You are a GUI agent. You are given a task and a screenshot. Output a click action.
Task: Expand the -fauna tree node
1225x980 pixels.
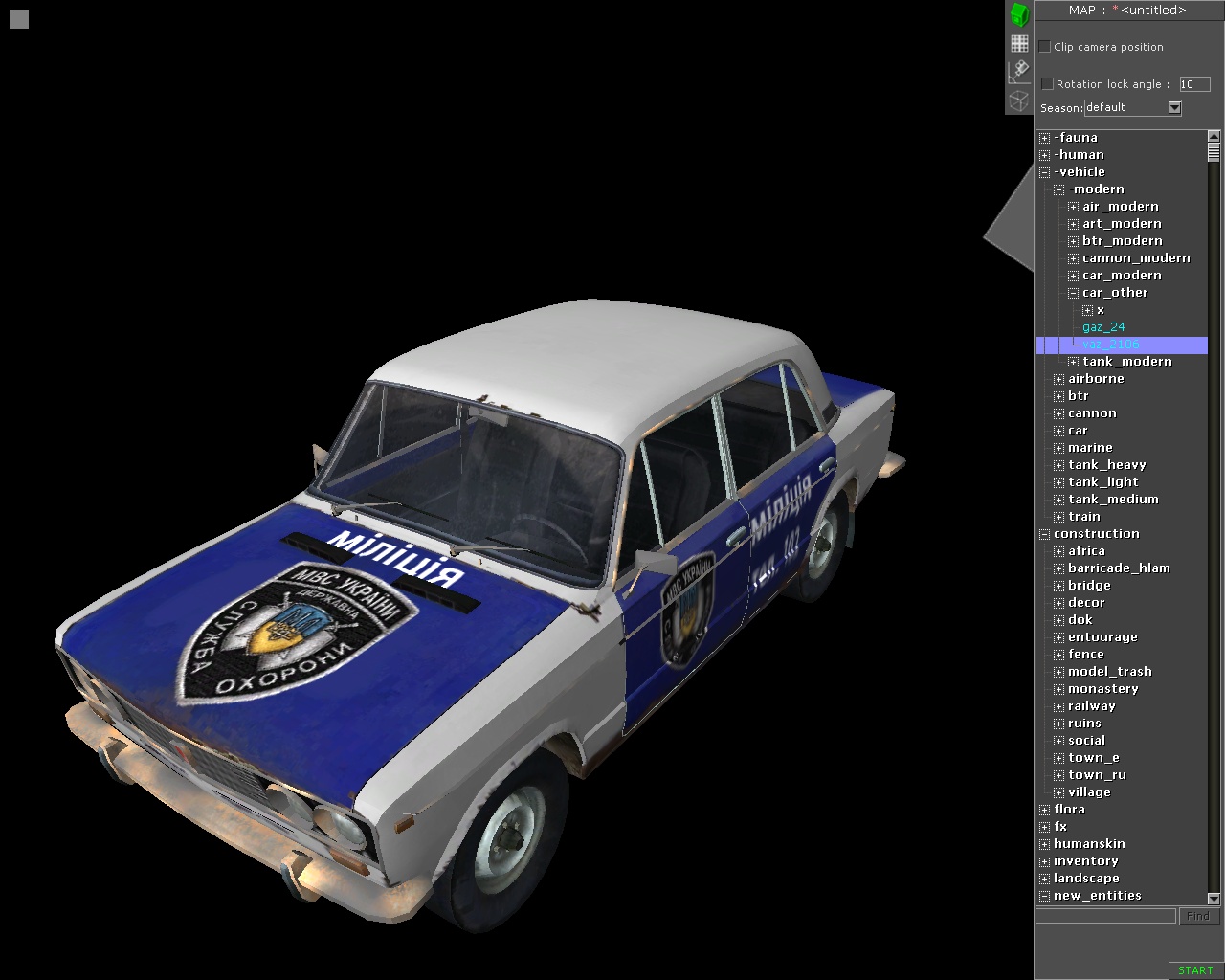tap(1045, 138)
